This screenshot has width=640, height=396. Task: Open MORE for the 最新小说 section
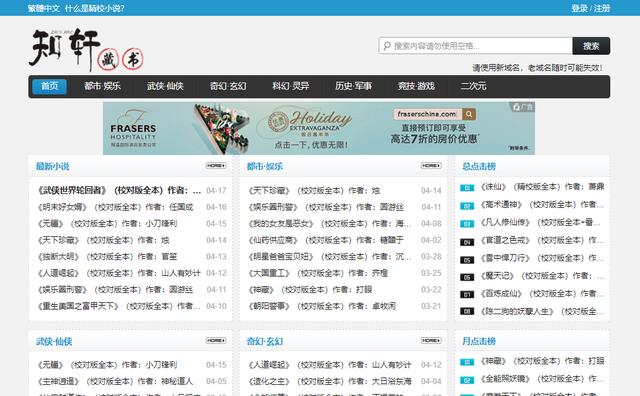tap(216, 166)
